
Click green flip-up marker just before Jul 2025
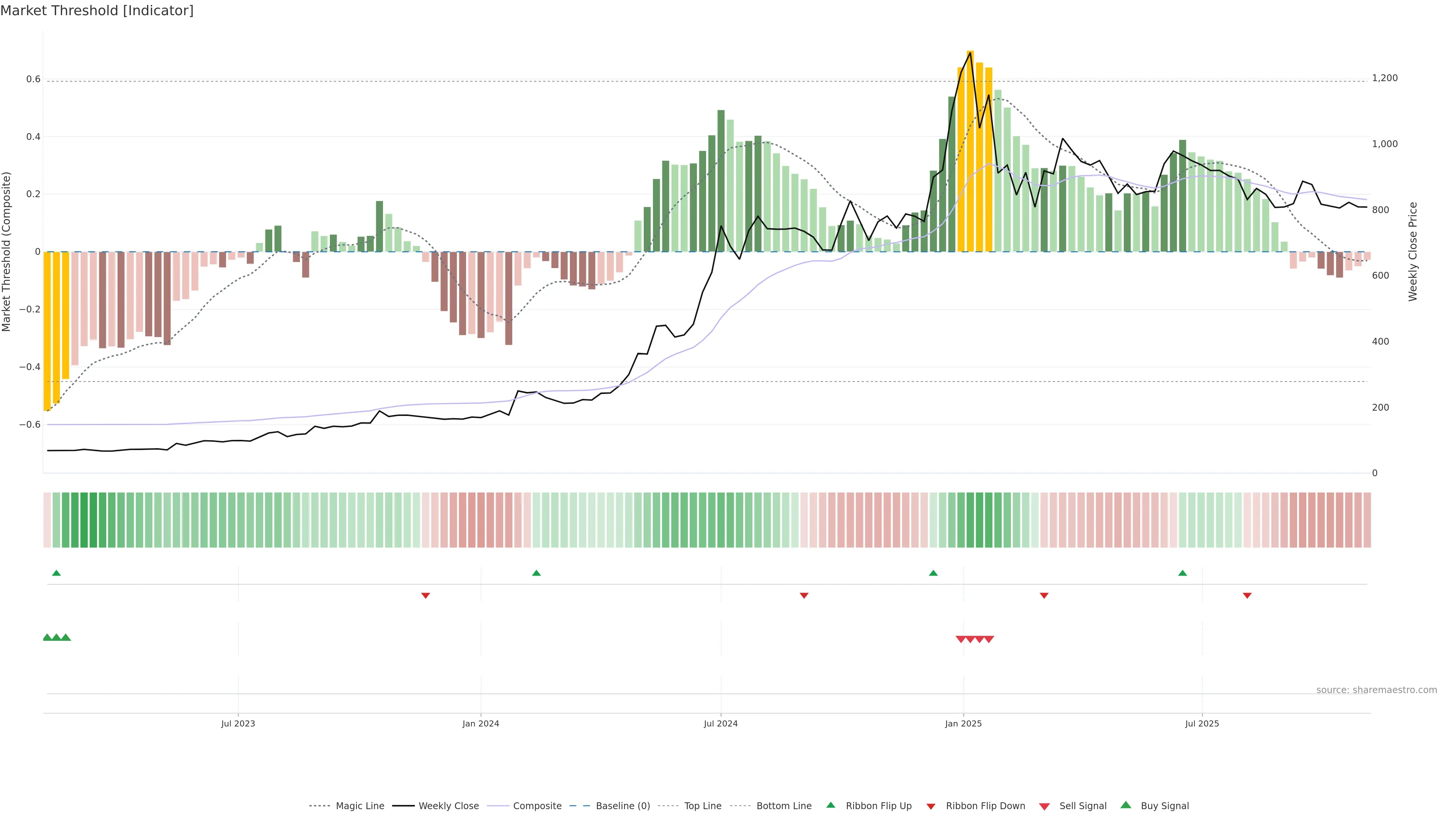coord(1183,573)
